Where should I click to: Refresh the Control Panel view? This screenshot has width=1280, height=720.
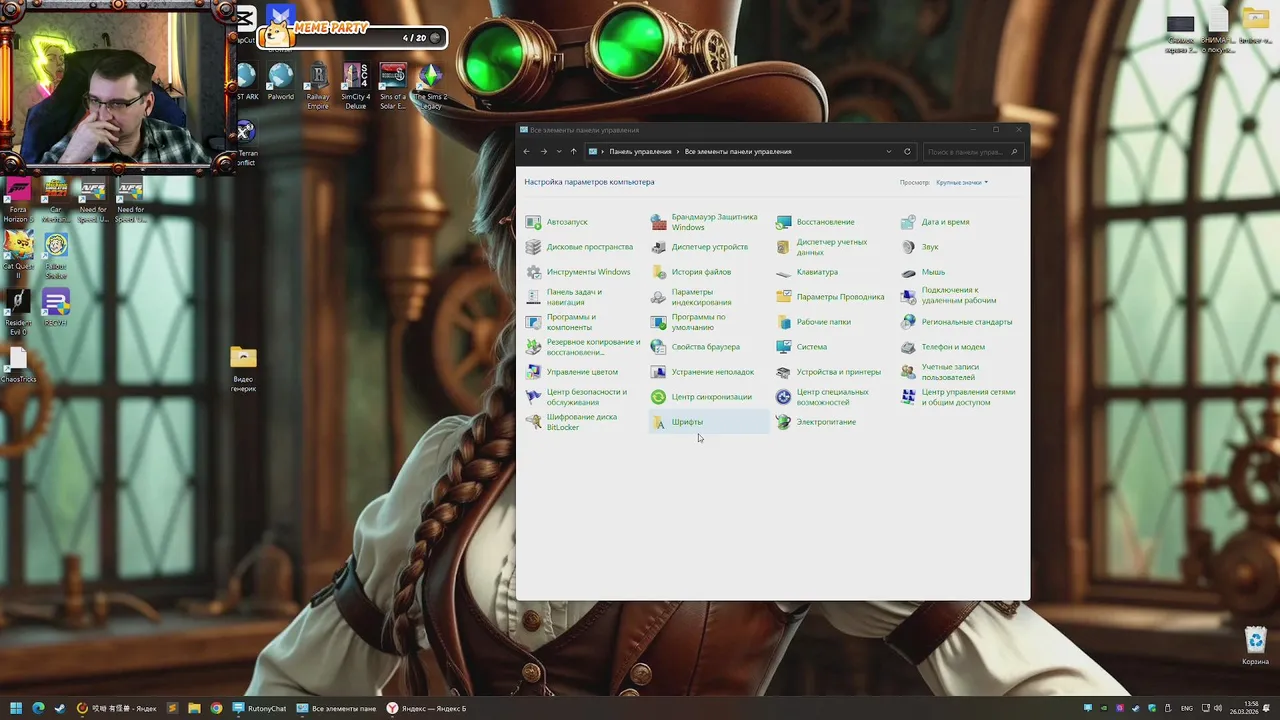click(x=907, y=152)
